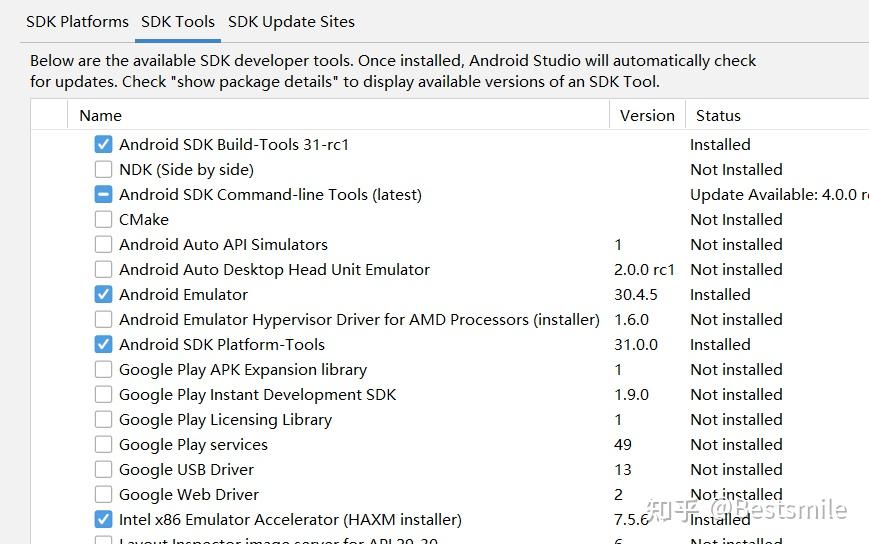869x544 pixels.
Task: Click version 2.0.0 rc1 cell
Action: click(x=644, y=269)
